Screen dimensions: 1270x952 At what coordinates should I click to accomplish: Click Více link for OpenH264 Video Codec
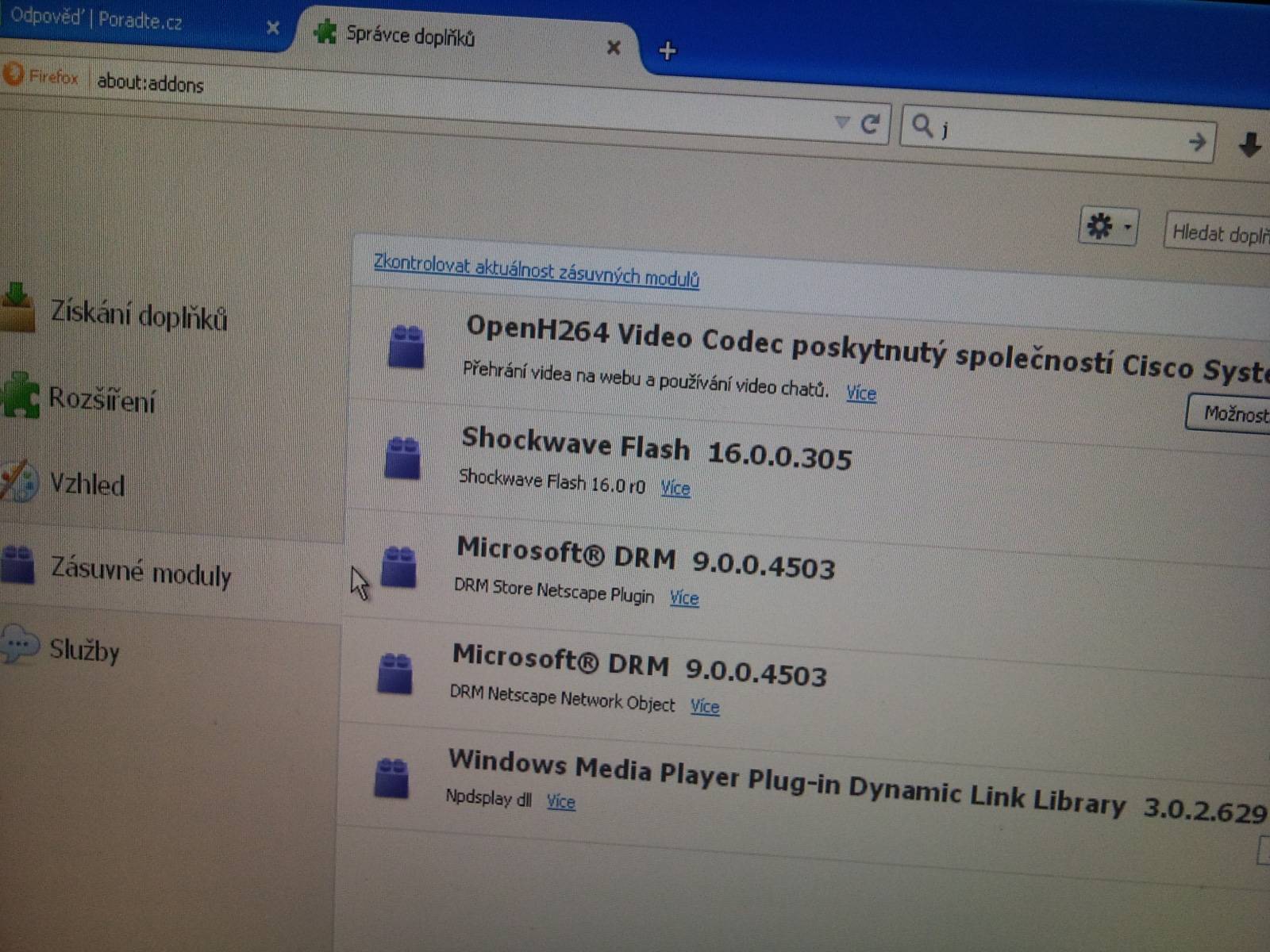pyautogui.click(x=861, y=393)
